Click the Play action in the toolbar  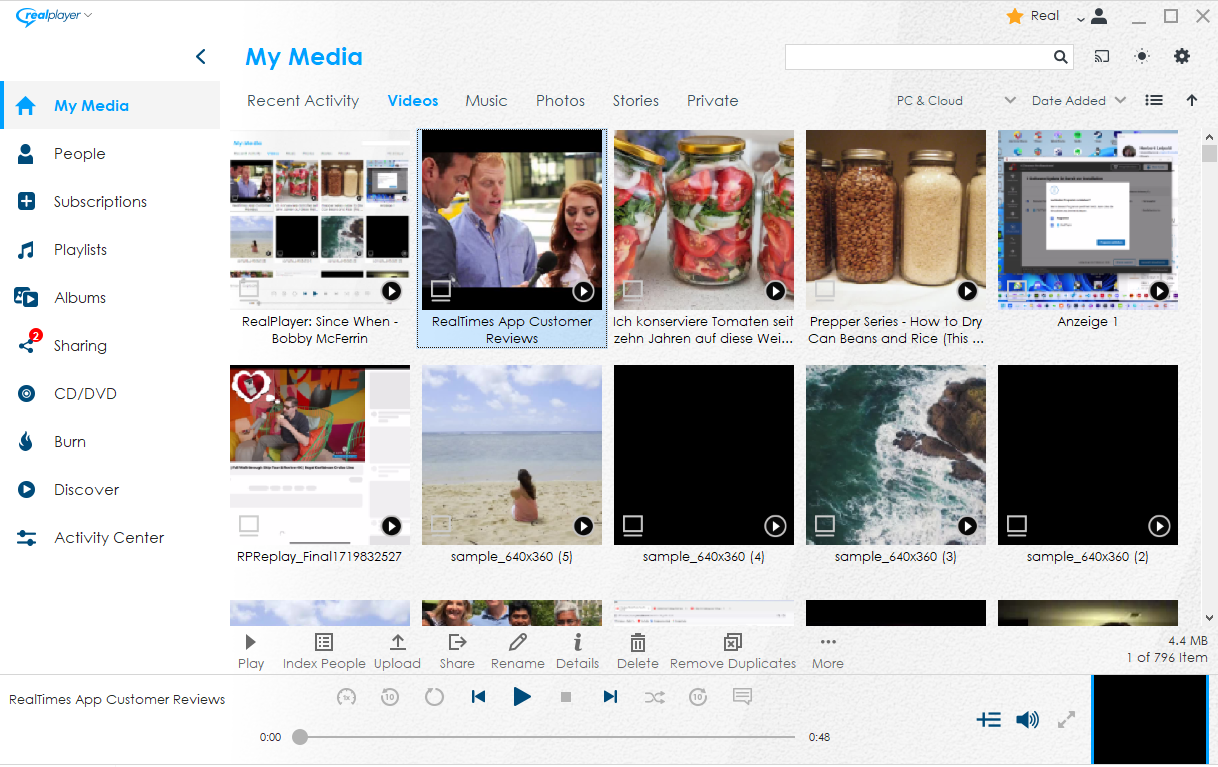[x=251, y=651]
